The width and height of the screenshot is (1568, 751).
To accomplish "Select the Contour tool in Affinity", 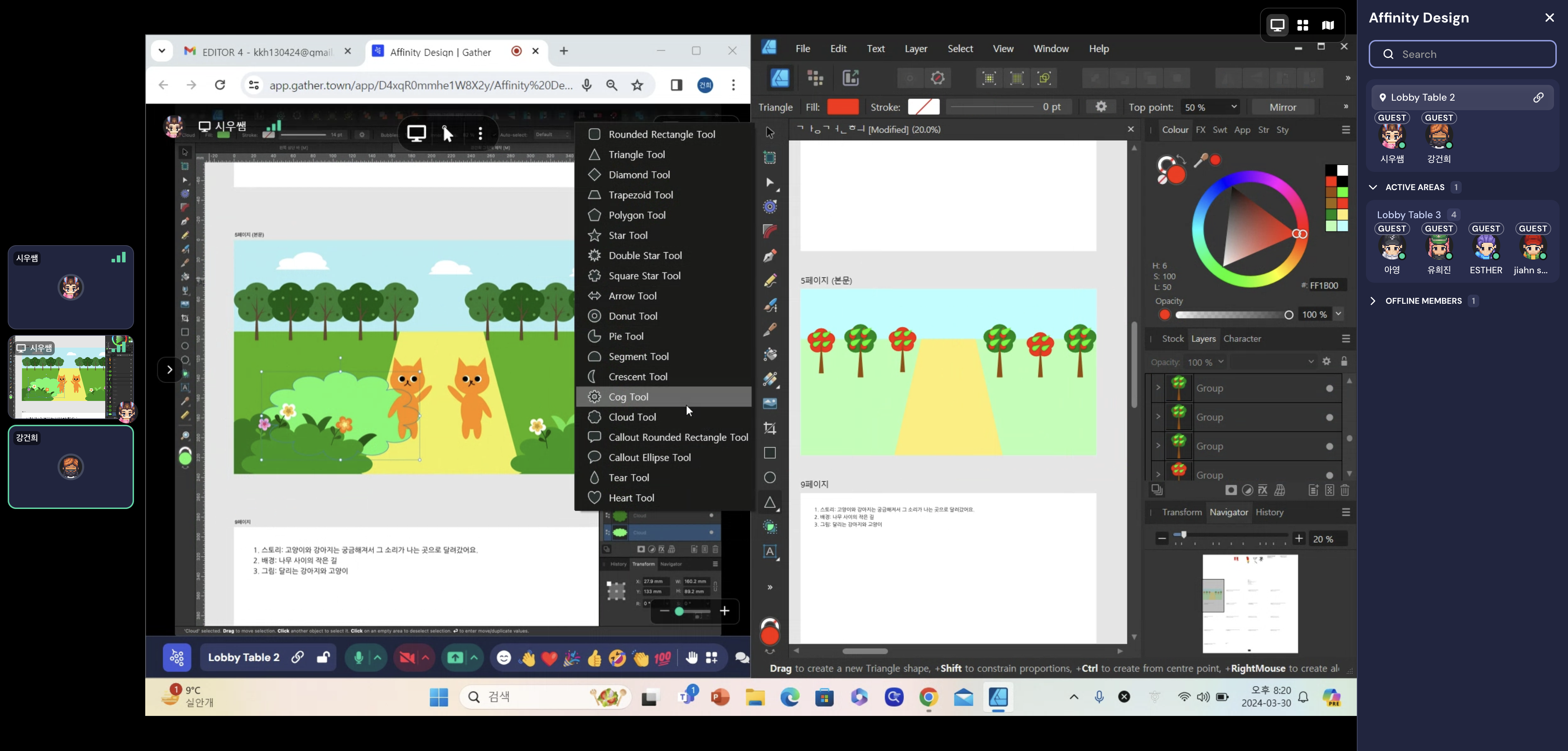I will point(770,207).
